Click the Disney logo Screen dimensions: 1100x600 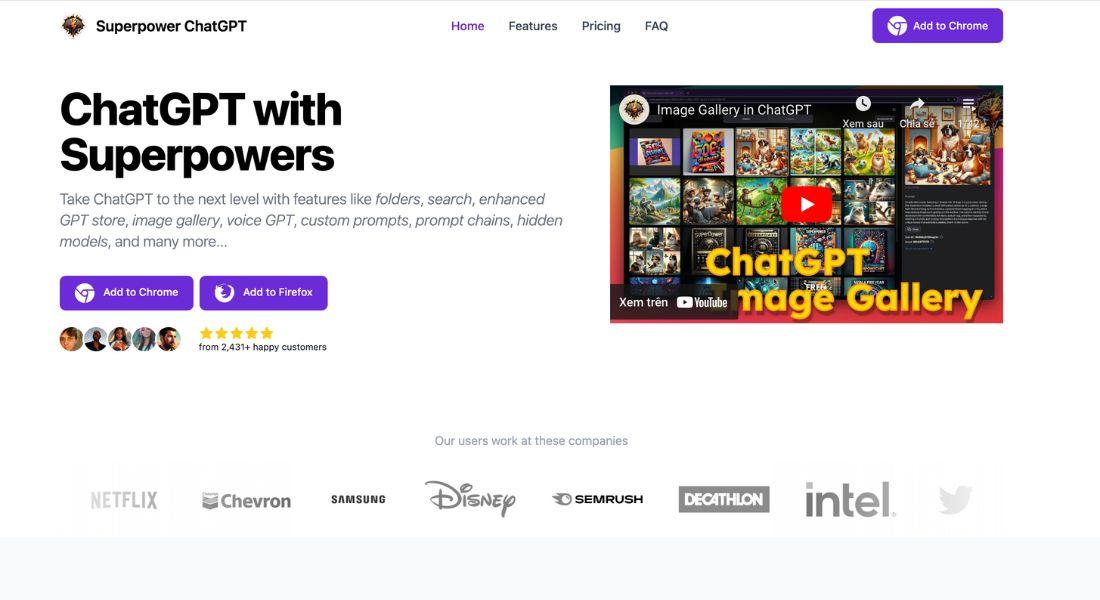[x=469, y=498]
